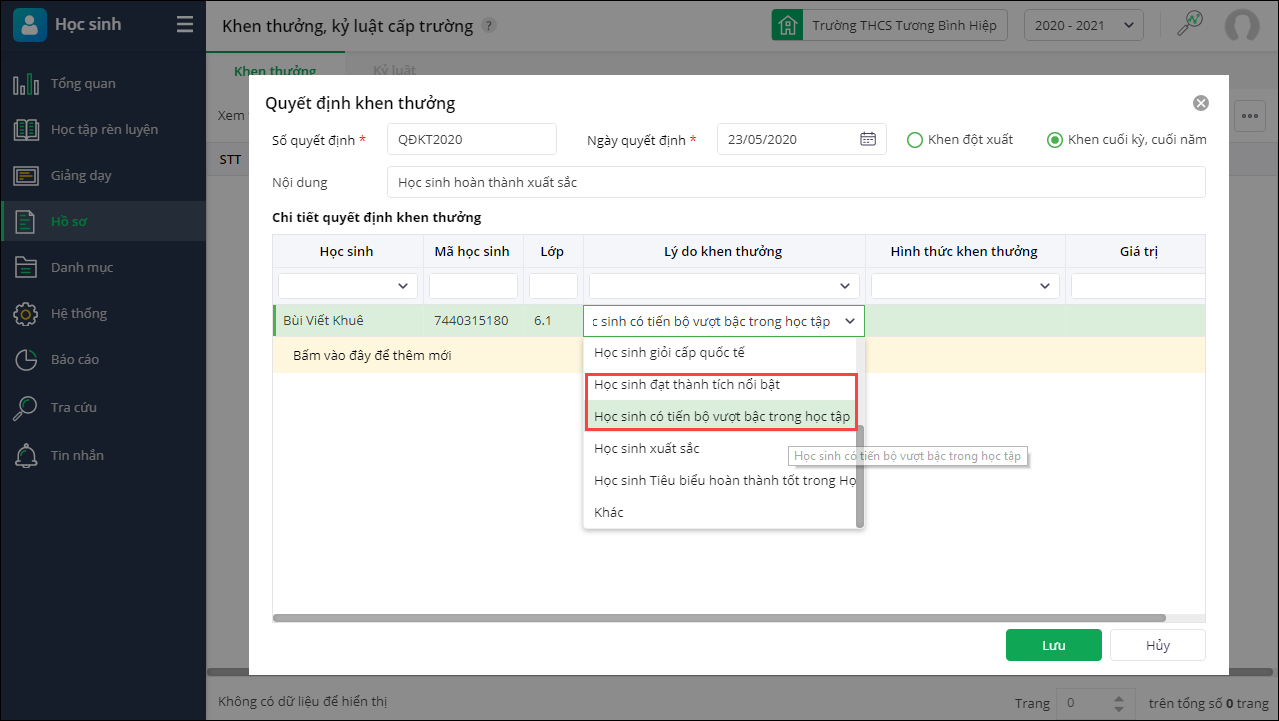
Task: Select Khen cuối kỳ, cuối năm radio
Action: coord(1054,140)
